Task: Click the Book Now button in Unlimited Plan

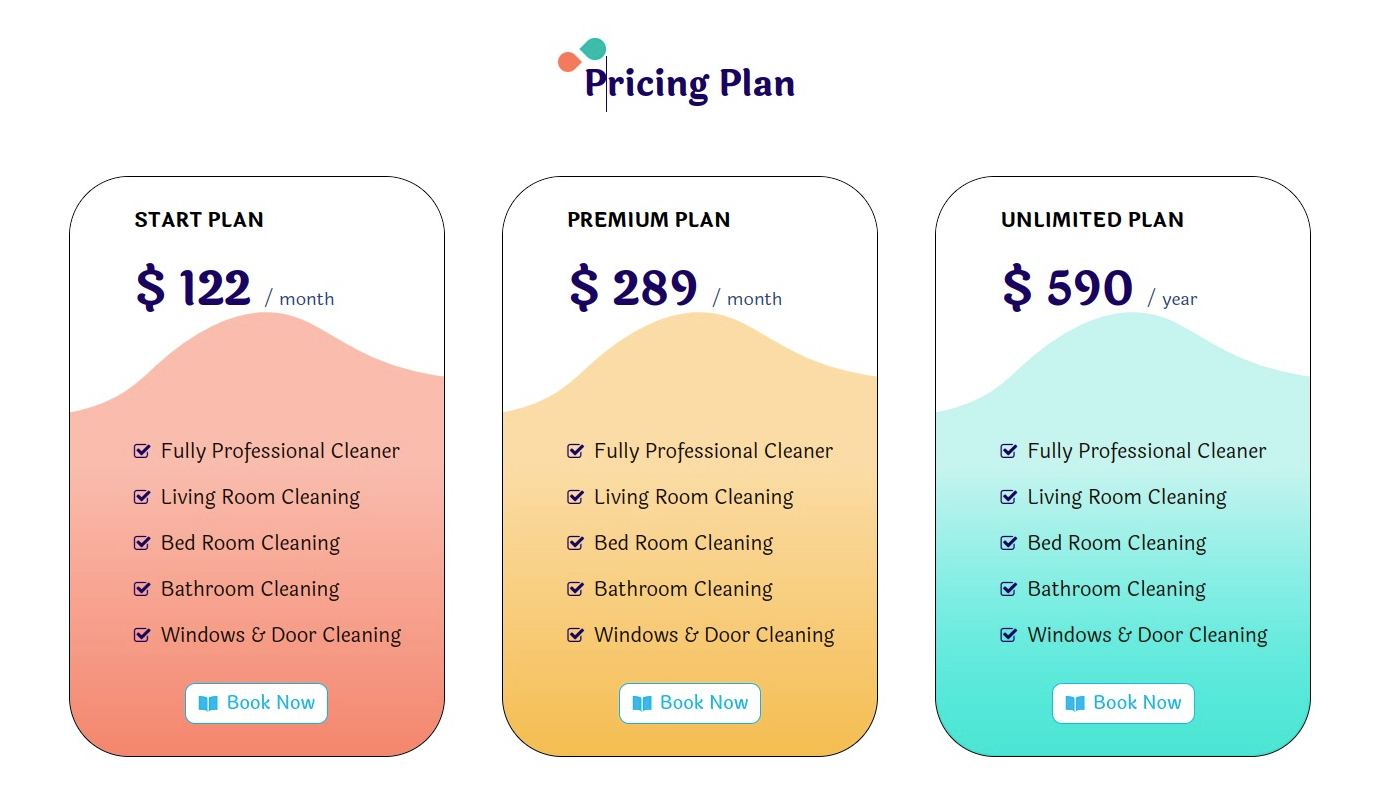Action: point(1123,703)
